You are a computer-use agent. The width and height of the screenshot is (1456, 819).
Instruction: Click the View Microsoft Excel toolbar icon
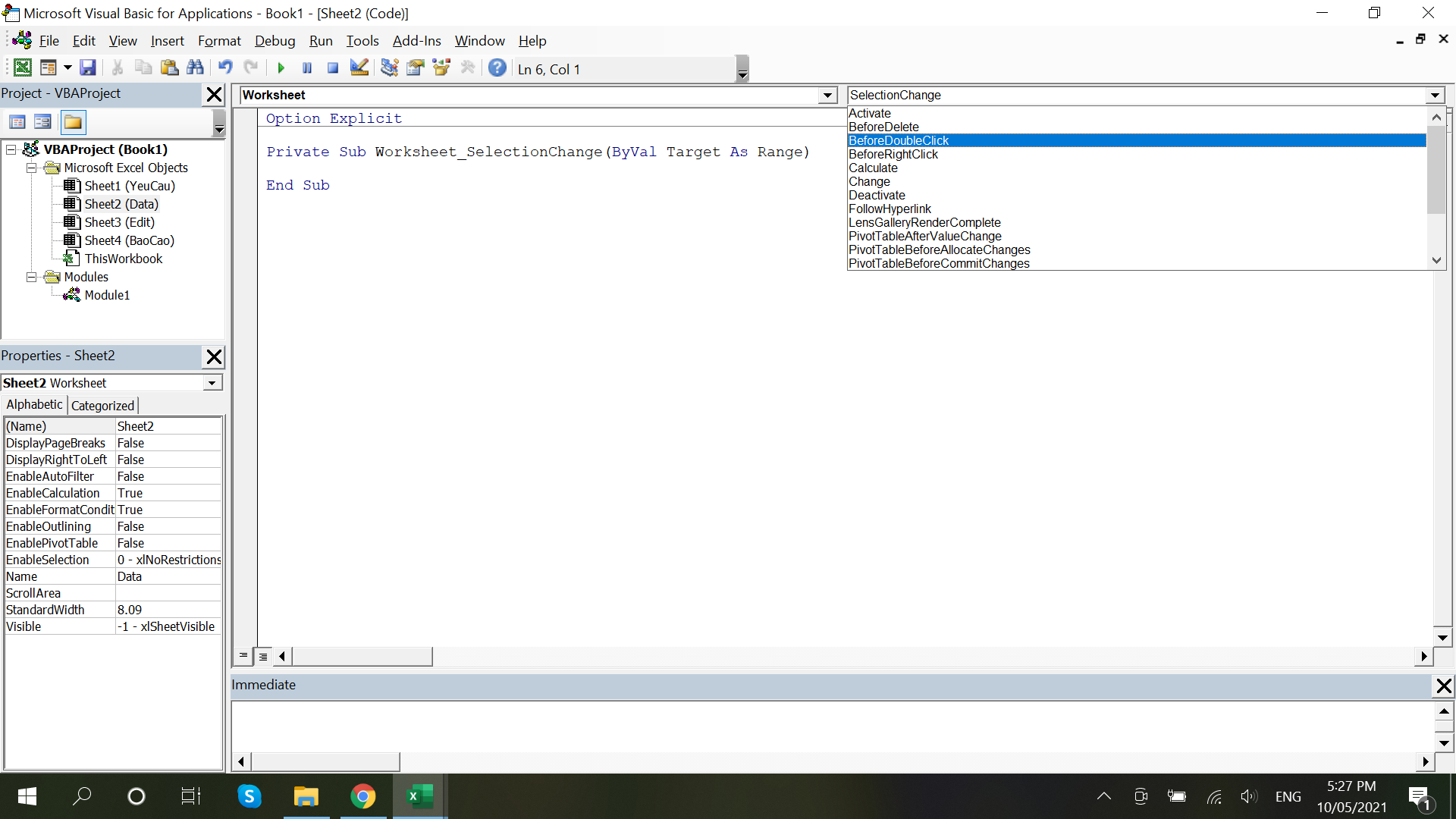click(23, 68)
